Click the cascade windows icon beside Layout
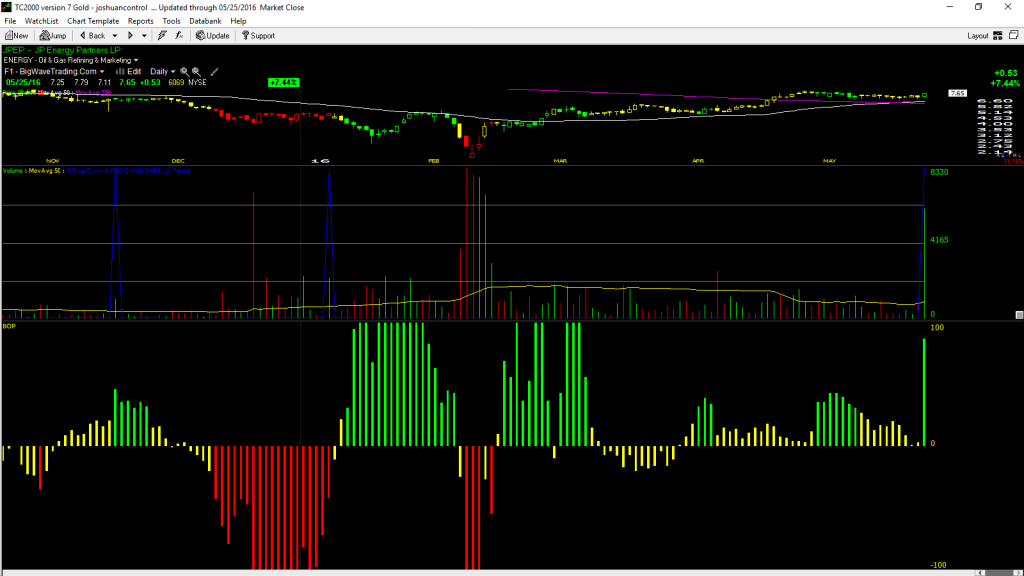 pyautogui.click(x=1014, y=35)
